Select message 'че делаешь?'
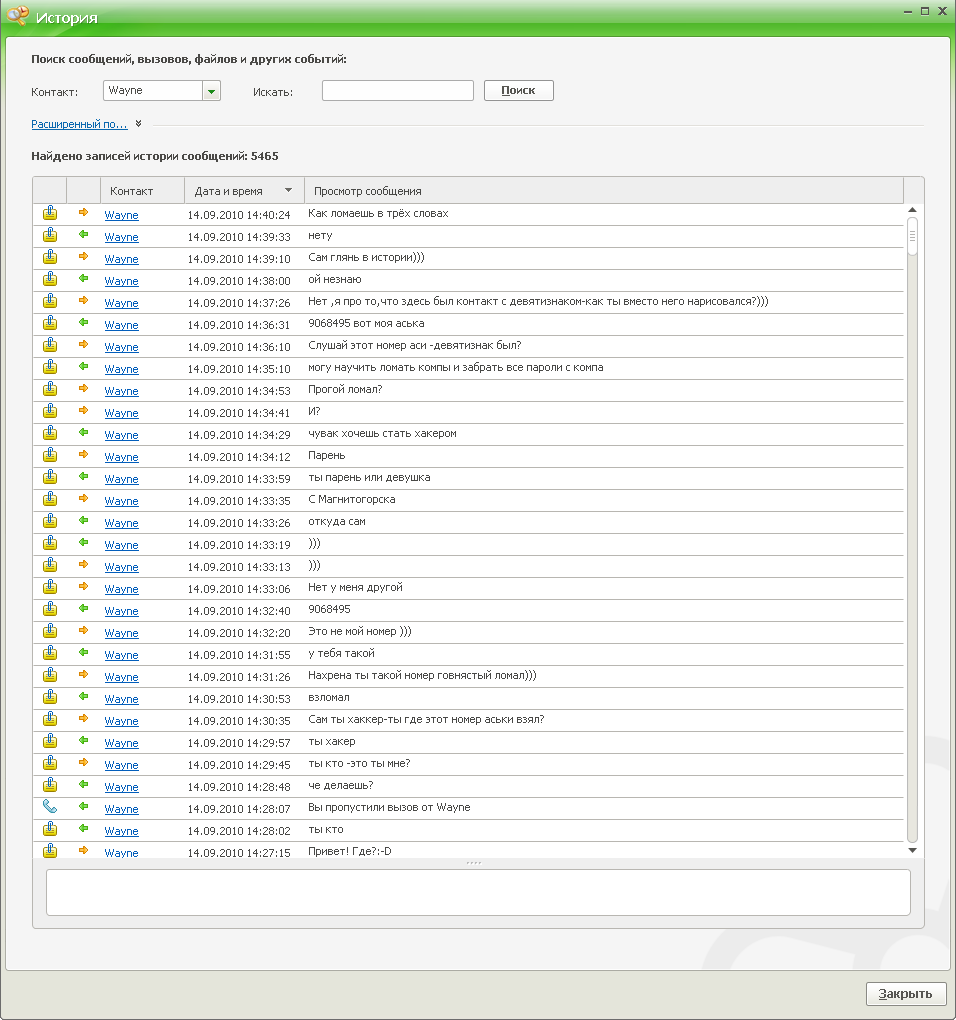Screen dimensions: 956x1020 point(340,785)
